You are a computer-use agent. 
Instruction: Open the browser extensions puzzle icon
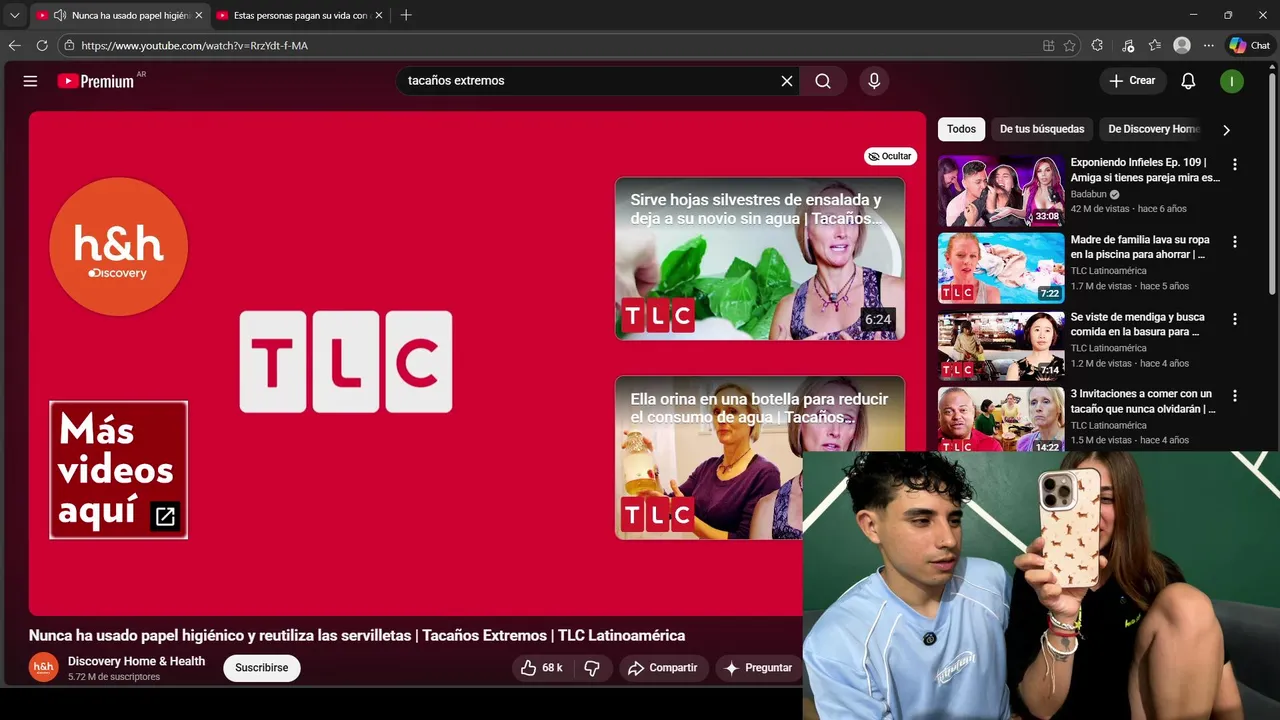1097,45
